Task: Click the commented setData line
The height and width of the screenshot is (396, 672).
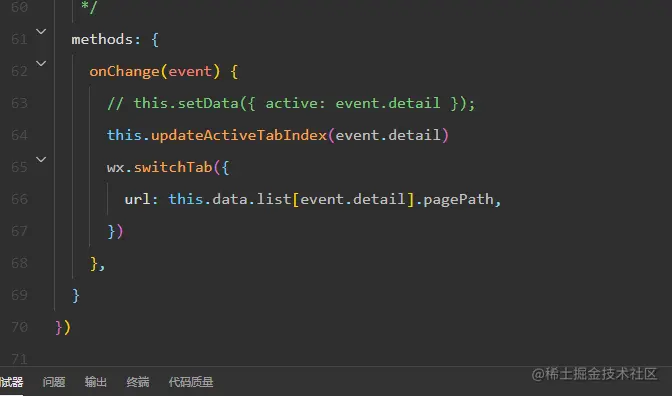Action: click(x=291, y=103)
